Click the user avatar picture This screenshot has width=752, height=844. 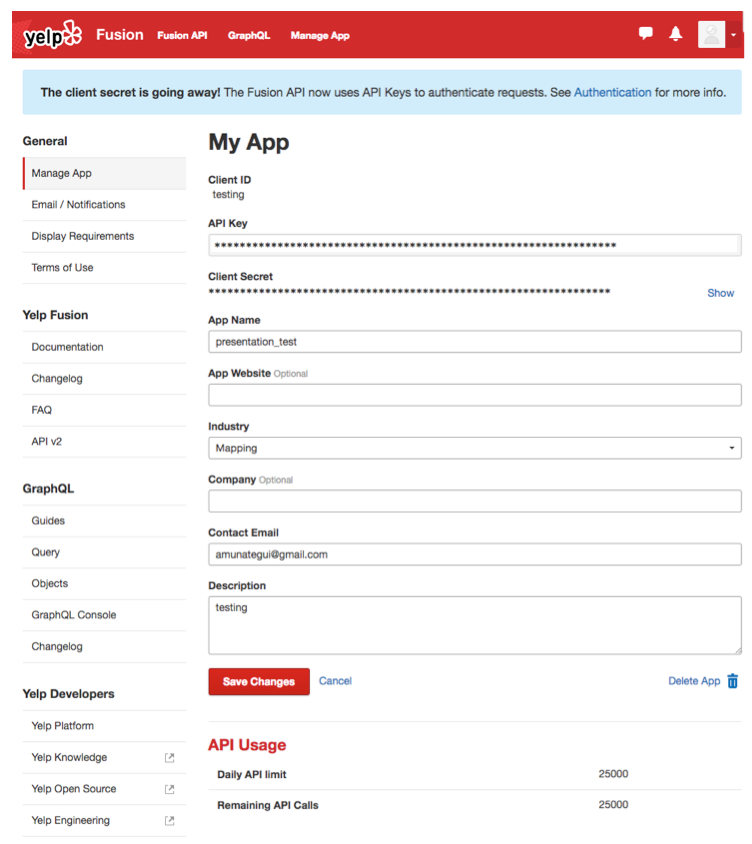click(x=711, y=34)
